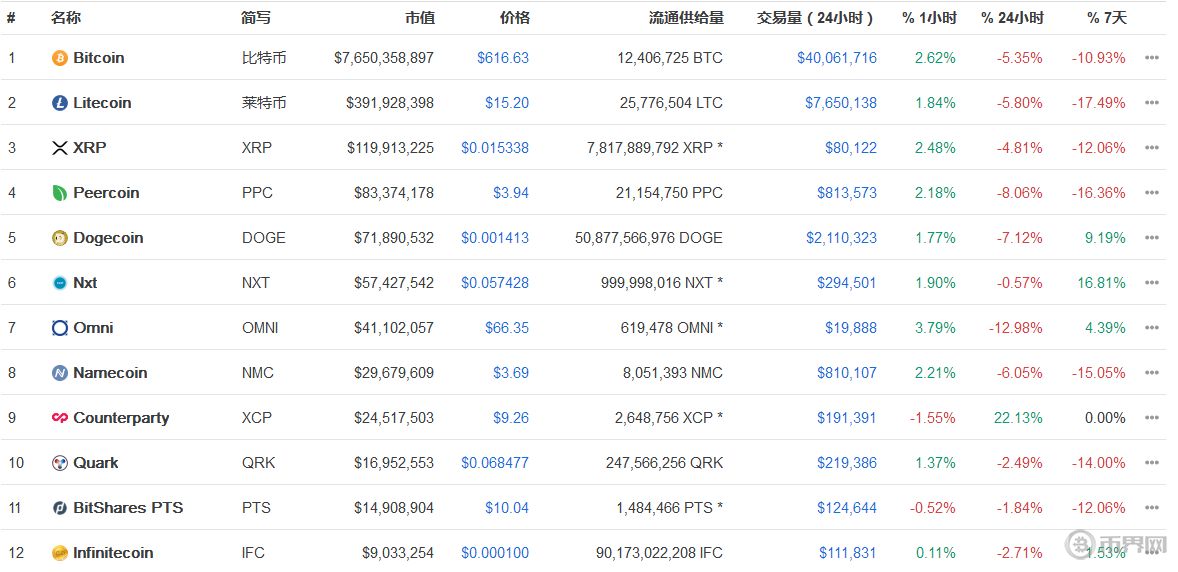The height and width of the screenshot is (572, 1178).
Task: Open the more options menu for Bitcoin
Action: (x=1151, y=58)
